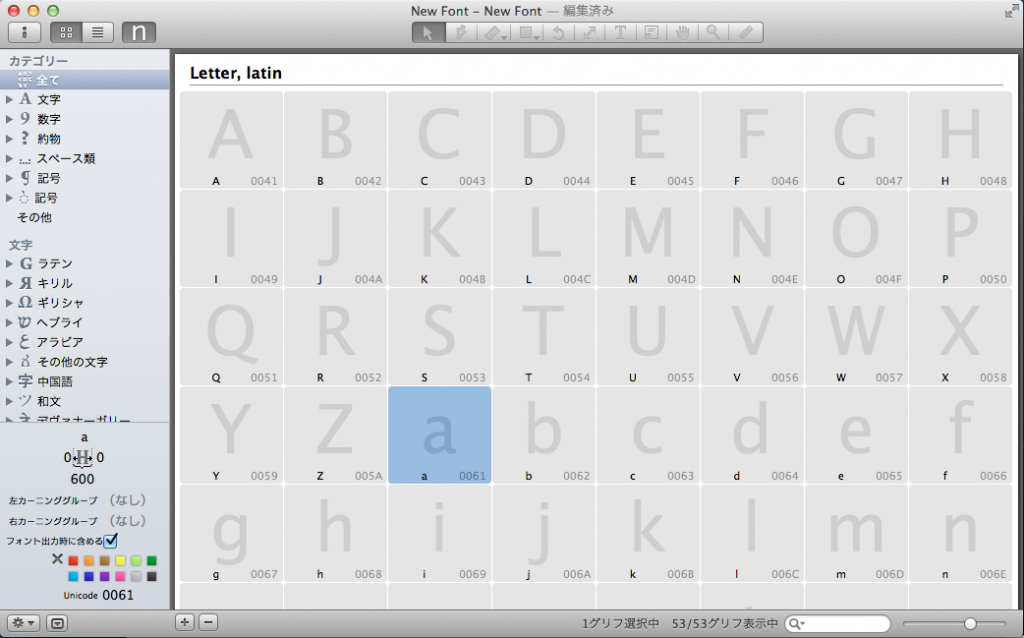Click the 左カーニンググループ (なし) value
Viewport: 1024px width, 638px height.
[x=127, y=499]
